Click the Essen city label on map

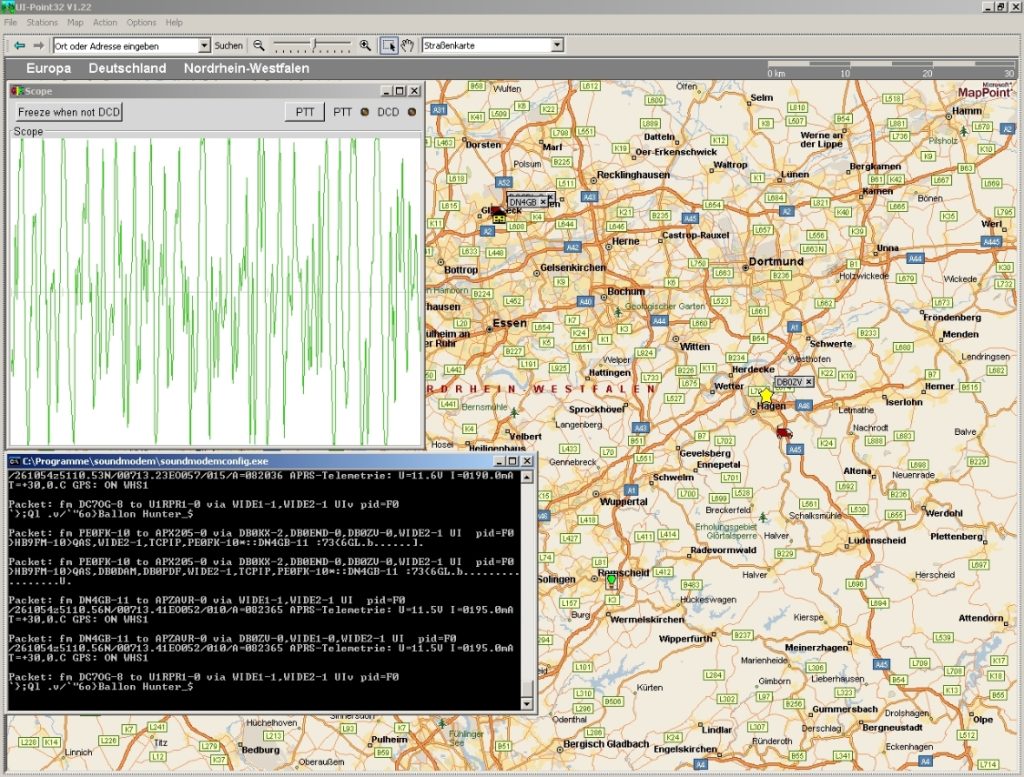coord(510,323)
